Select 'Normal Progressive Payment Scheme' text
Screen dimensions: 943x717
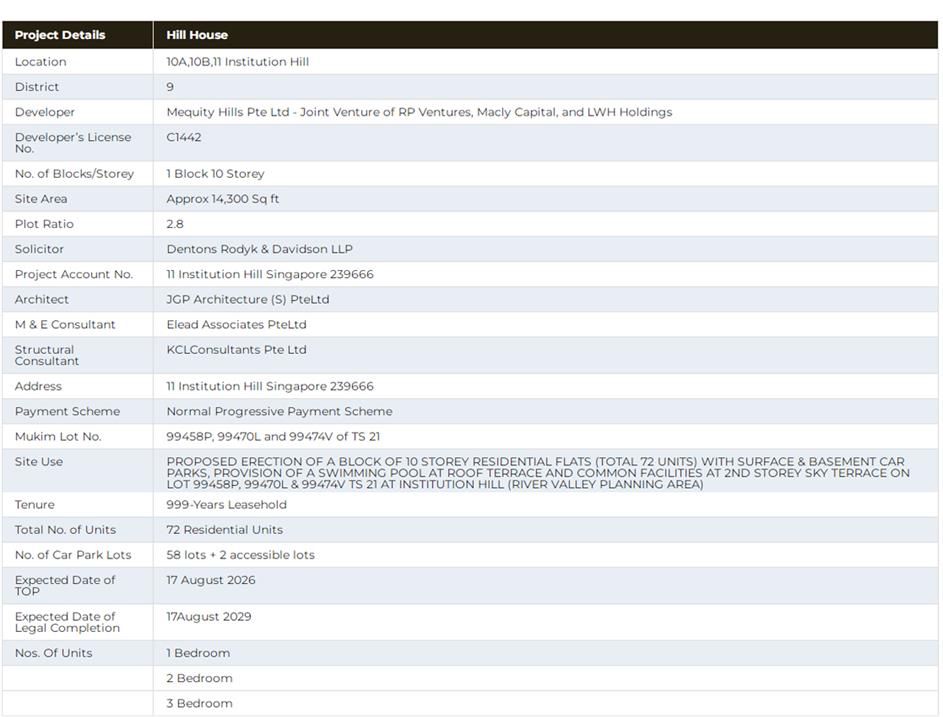(279, 411)
